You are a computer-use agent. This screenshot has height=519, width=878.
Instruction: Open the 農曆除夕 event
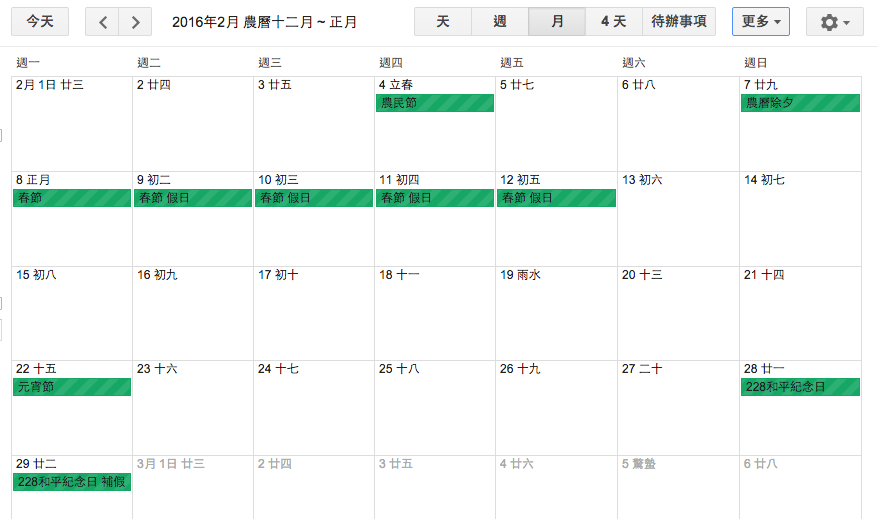pos(800,103)
